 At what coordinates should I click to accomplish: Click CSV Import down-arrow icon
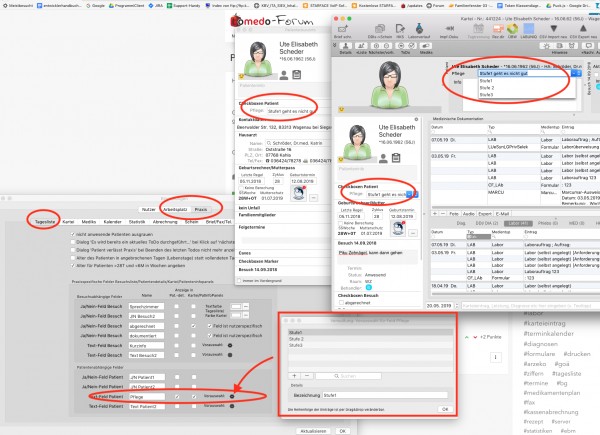pyautogui.click(x=553, y=29)
